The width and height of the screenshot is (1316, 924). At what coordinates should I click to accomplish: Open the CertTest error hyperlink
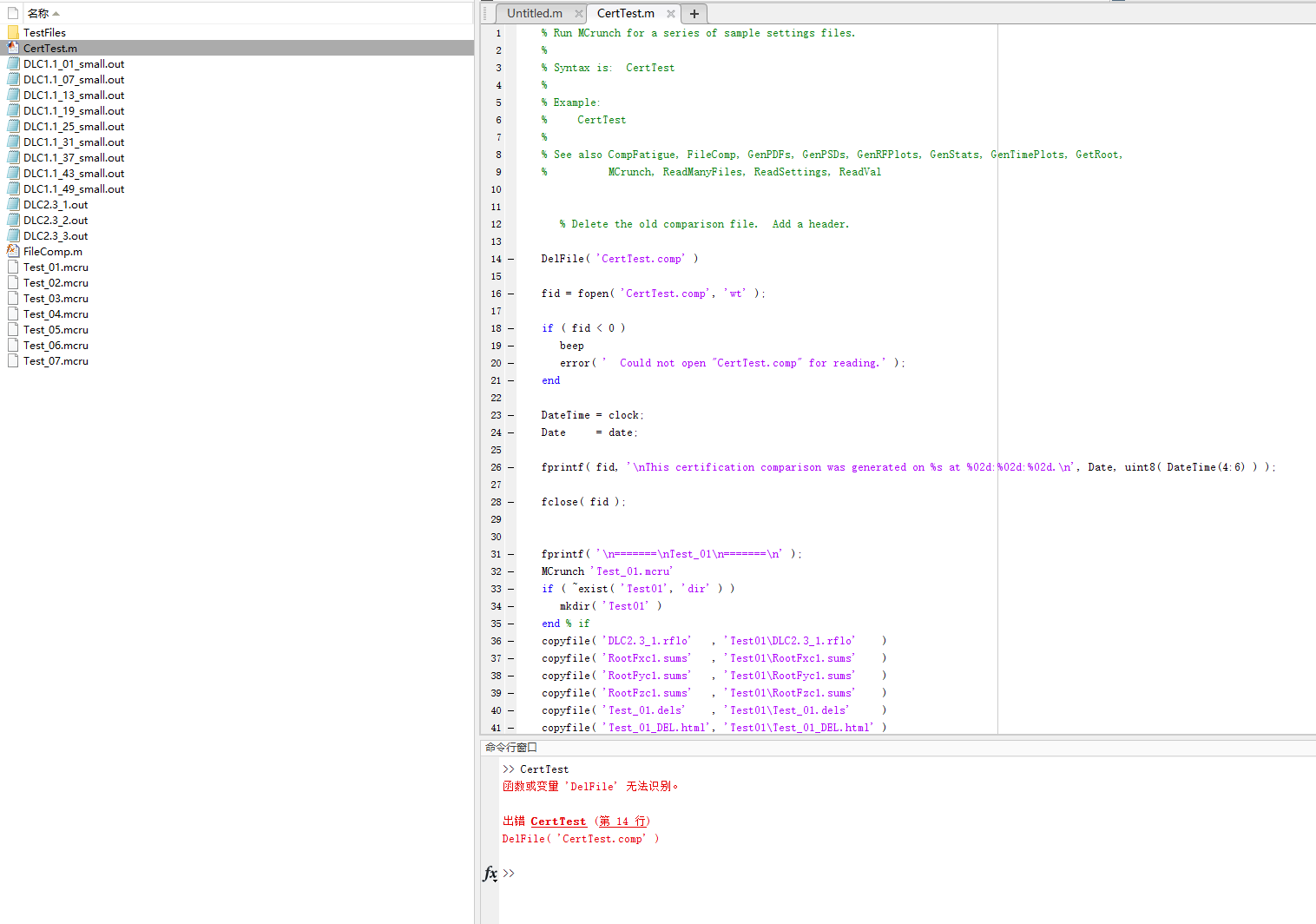(557, 821)
